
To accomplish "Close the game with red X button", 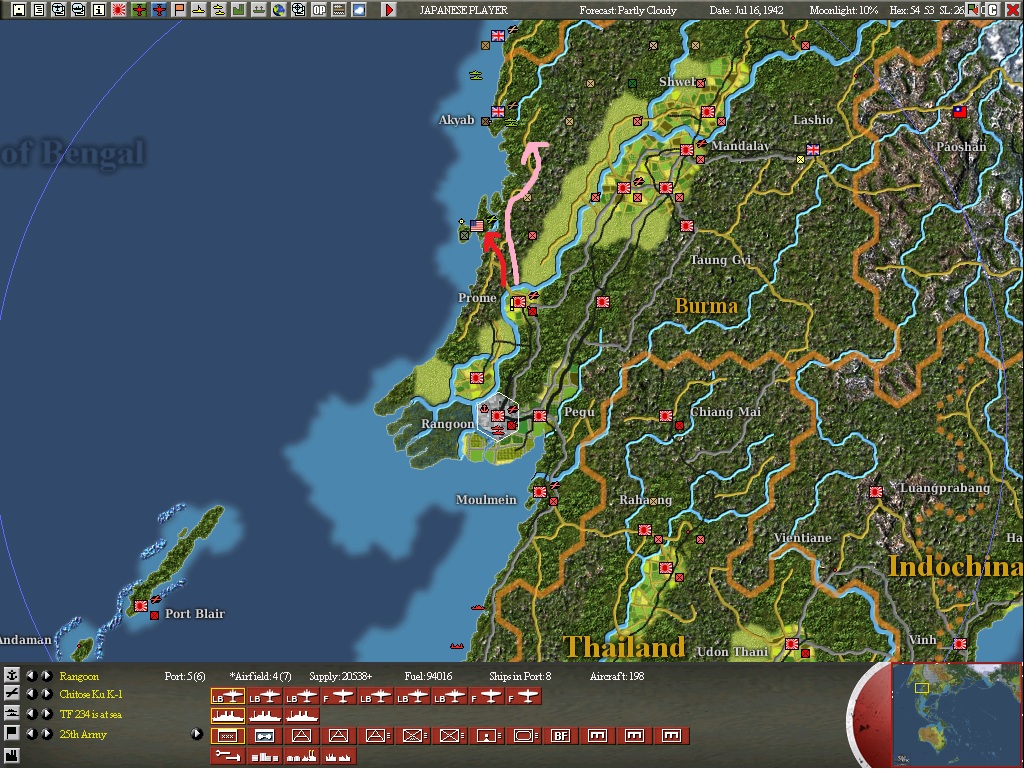I will point(1012,10).
